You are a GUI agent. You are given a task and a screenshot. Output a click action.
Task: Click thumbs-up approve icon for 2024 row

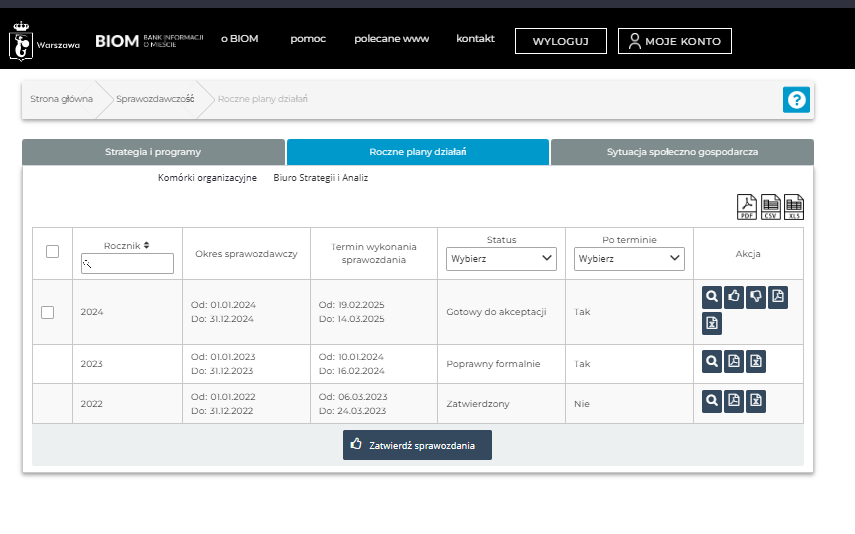tap(734, 297)
